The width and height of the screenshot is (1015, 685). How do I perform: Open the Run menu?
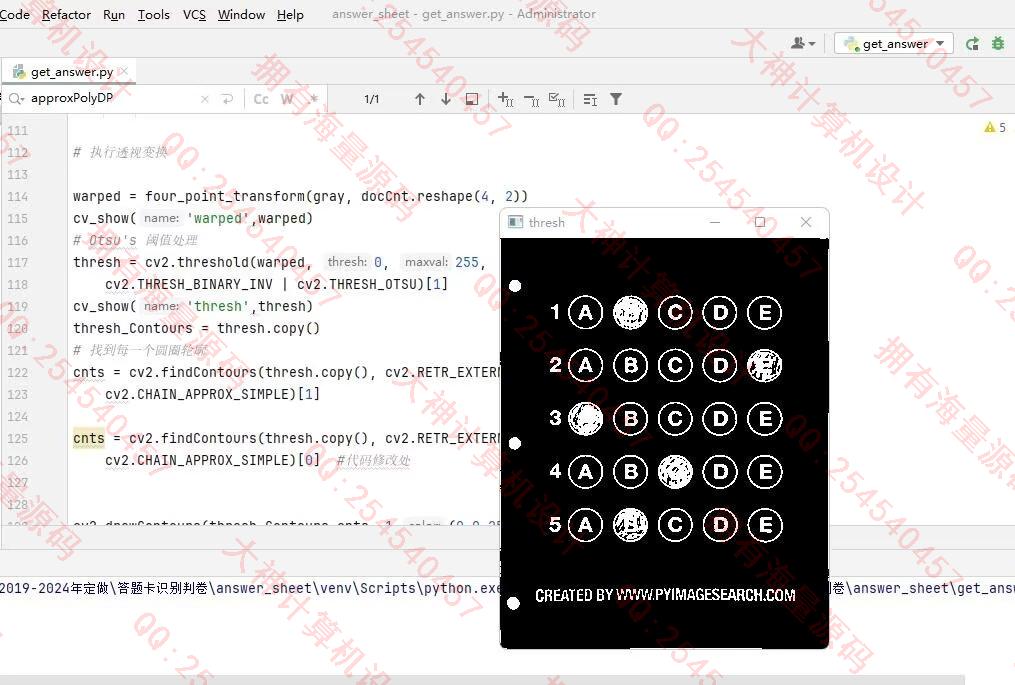tap(114, 14)
